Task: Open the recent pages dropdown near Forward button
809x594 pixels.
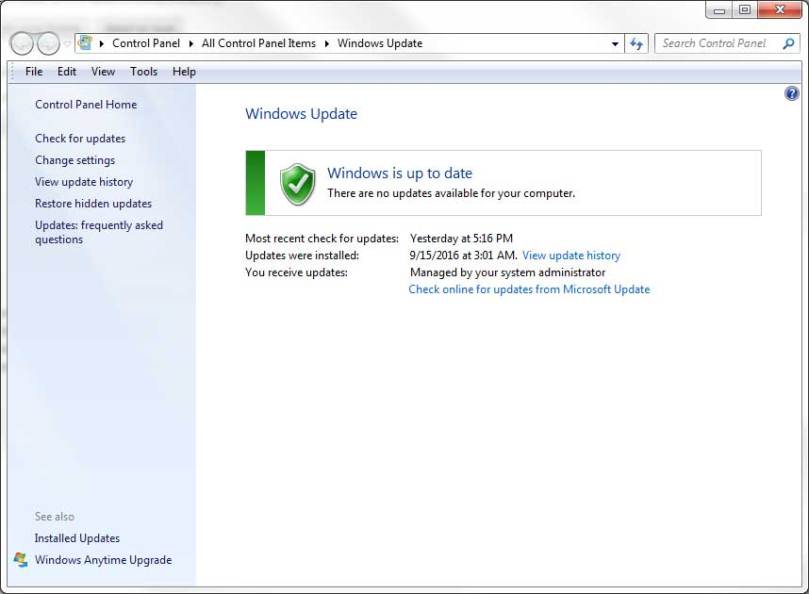Action: pos(67,44)
